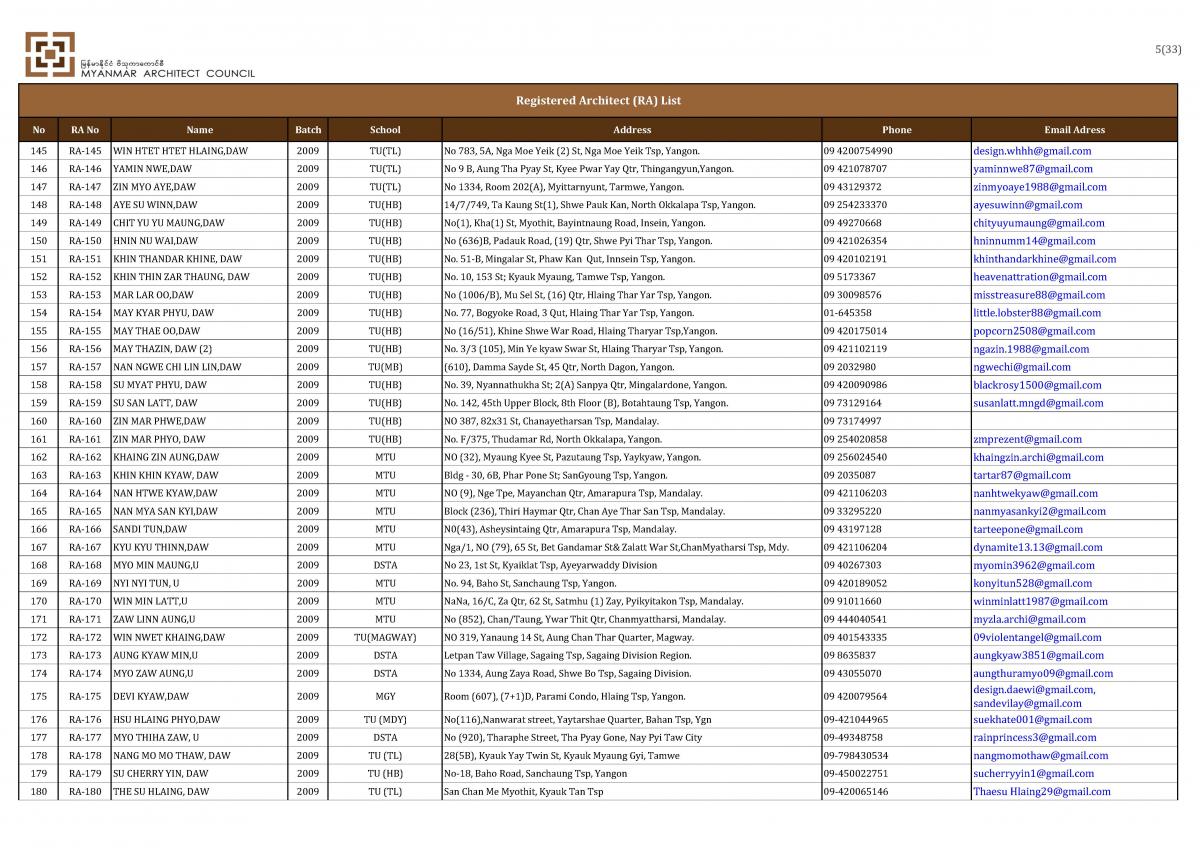
Task: Open email link tarteepone@gmail.com
Action: [x=1027, y=529]
